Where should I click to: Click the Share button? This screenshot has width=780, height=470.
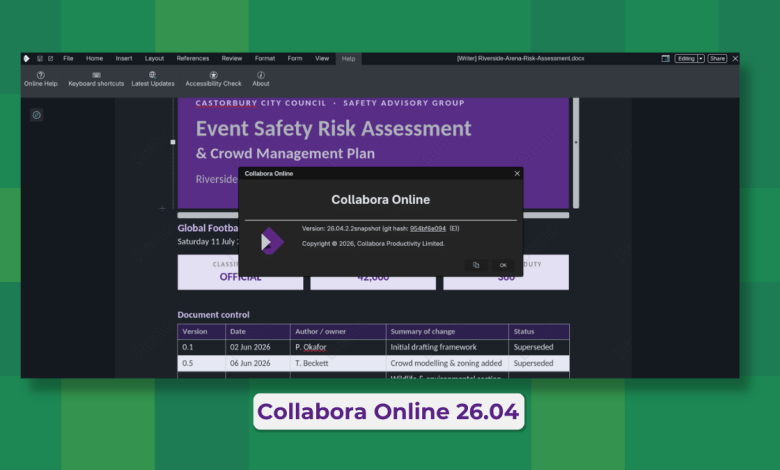717,59
